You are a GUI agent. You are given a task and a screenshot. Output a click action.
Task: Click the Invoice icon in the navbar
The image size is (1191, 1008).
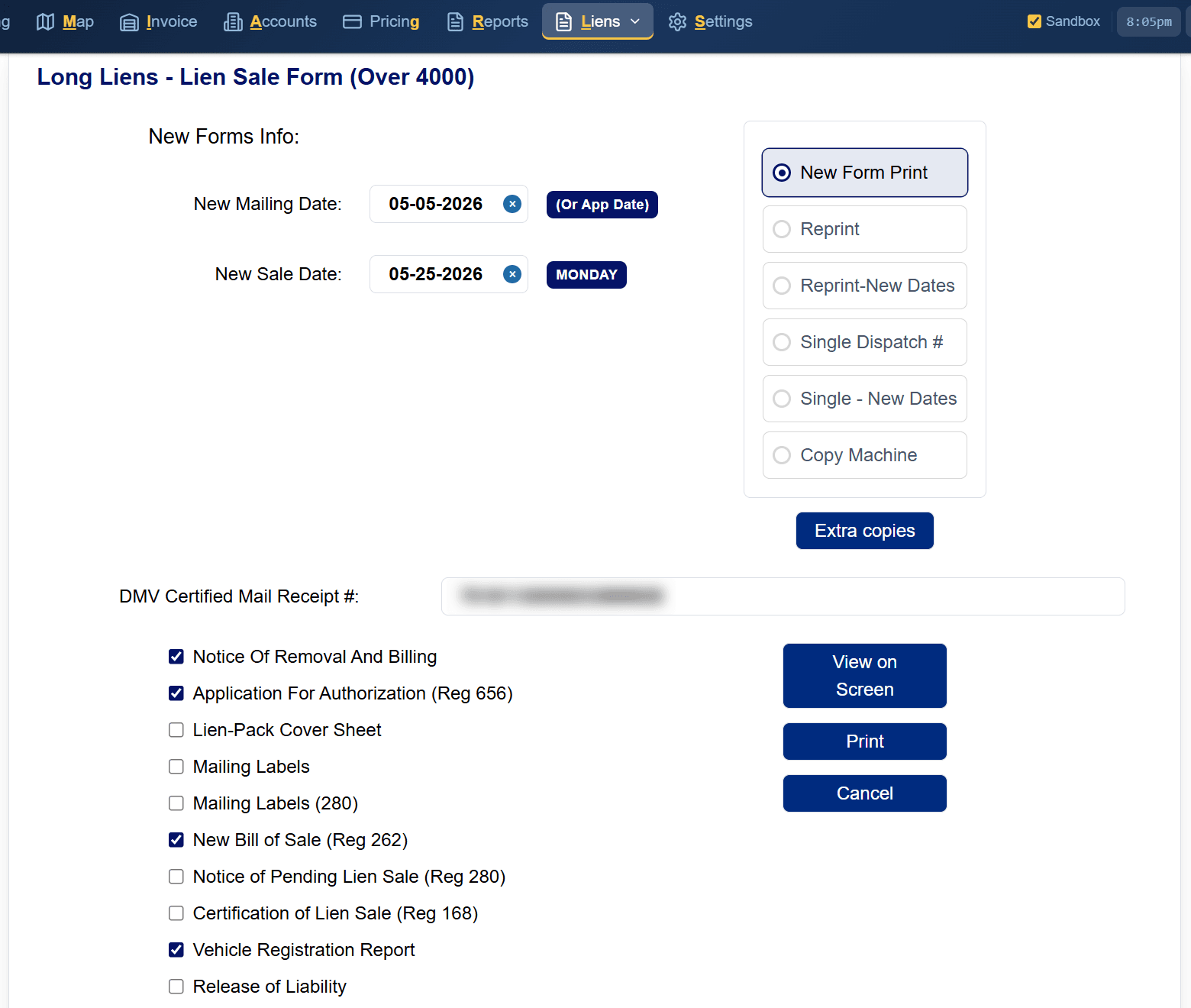pos(129,22)
